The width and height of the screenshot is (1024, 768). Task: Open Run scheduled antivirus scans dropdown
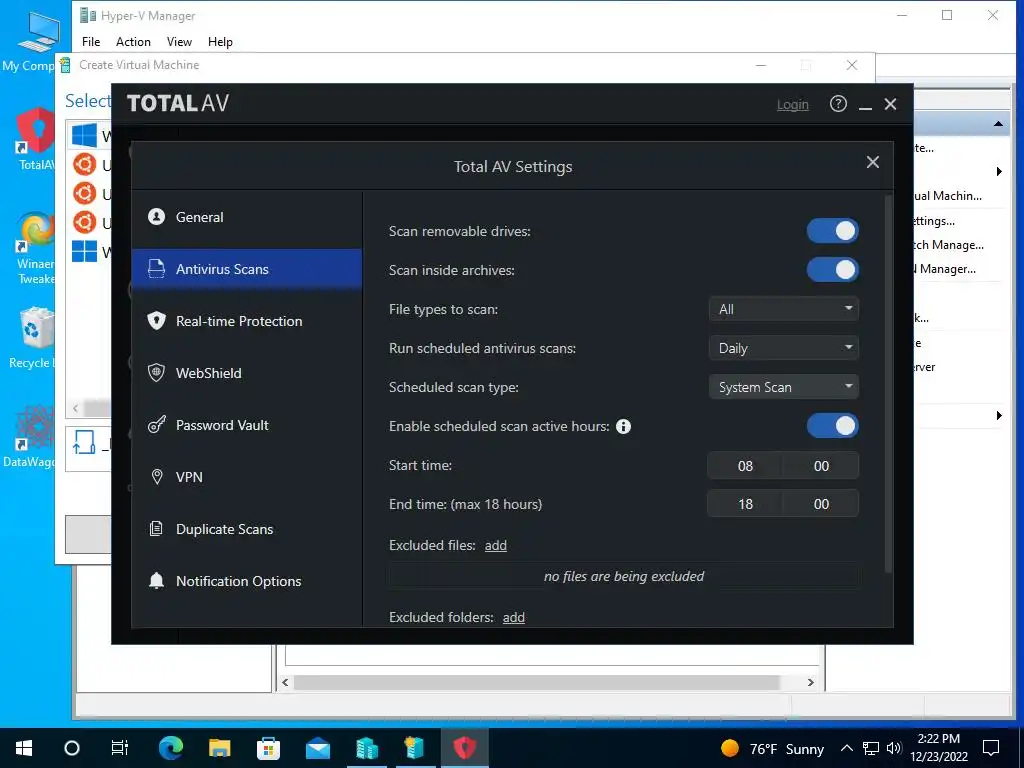point(784,348)
